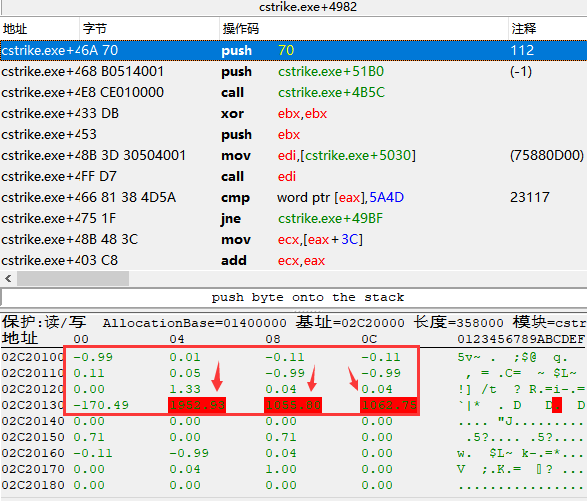Click the -170.49 value in hex view
This screenshot has height=501, width=587.
click(x=101, y=405)
